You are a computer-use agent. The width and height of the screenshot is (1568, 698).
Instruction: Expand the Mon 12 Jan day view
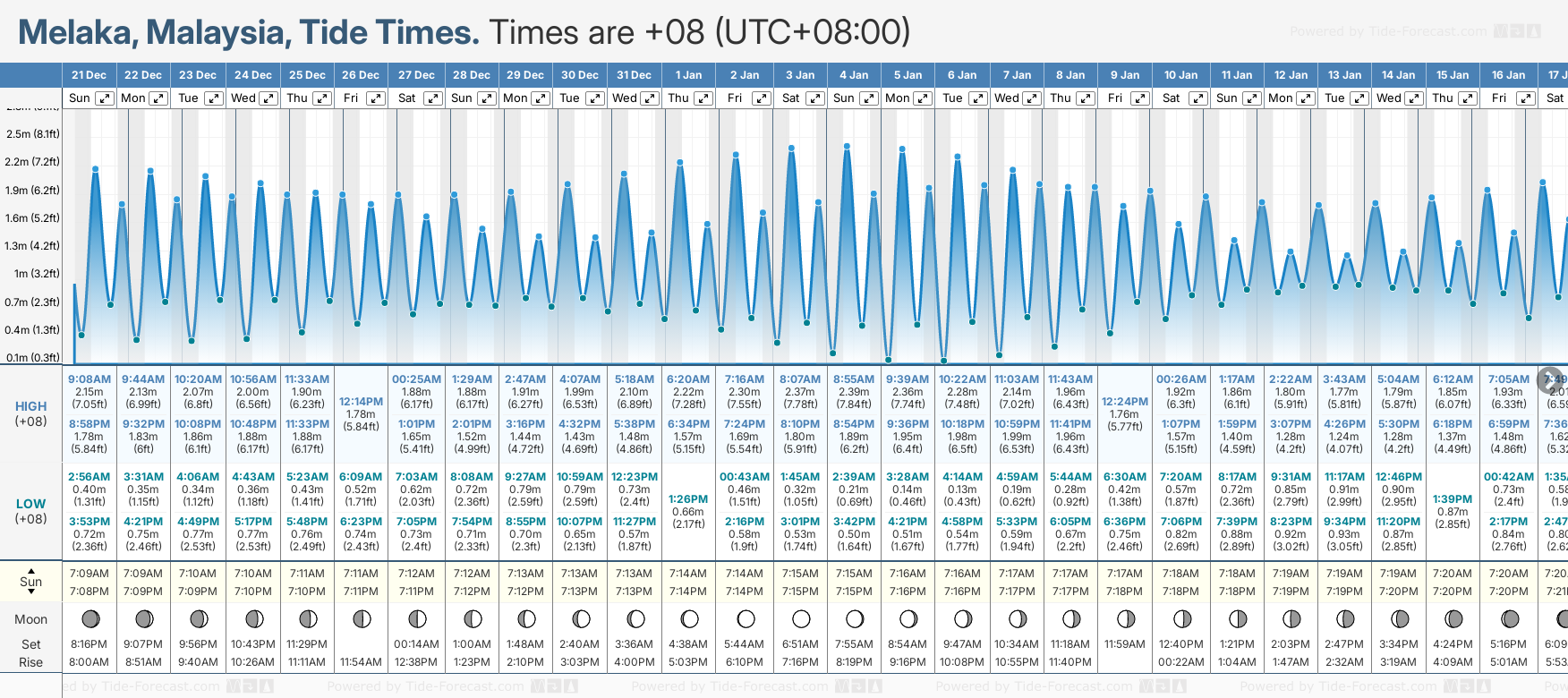[x=1306, y=98]
